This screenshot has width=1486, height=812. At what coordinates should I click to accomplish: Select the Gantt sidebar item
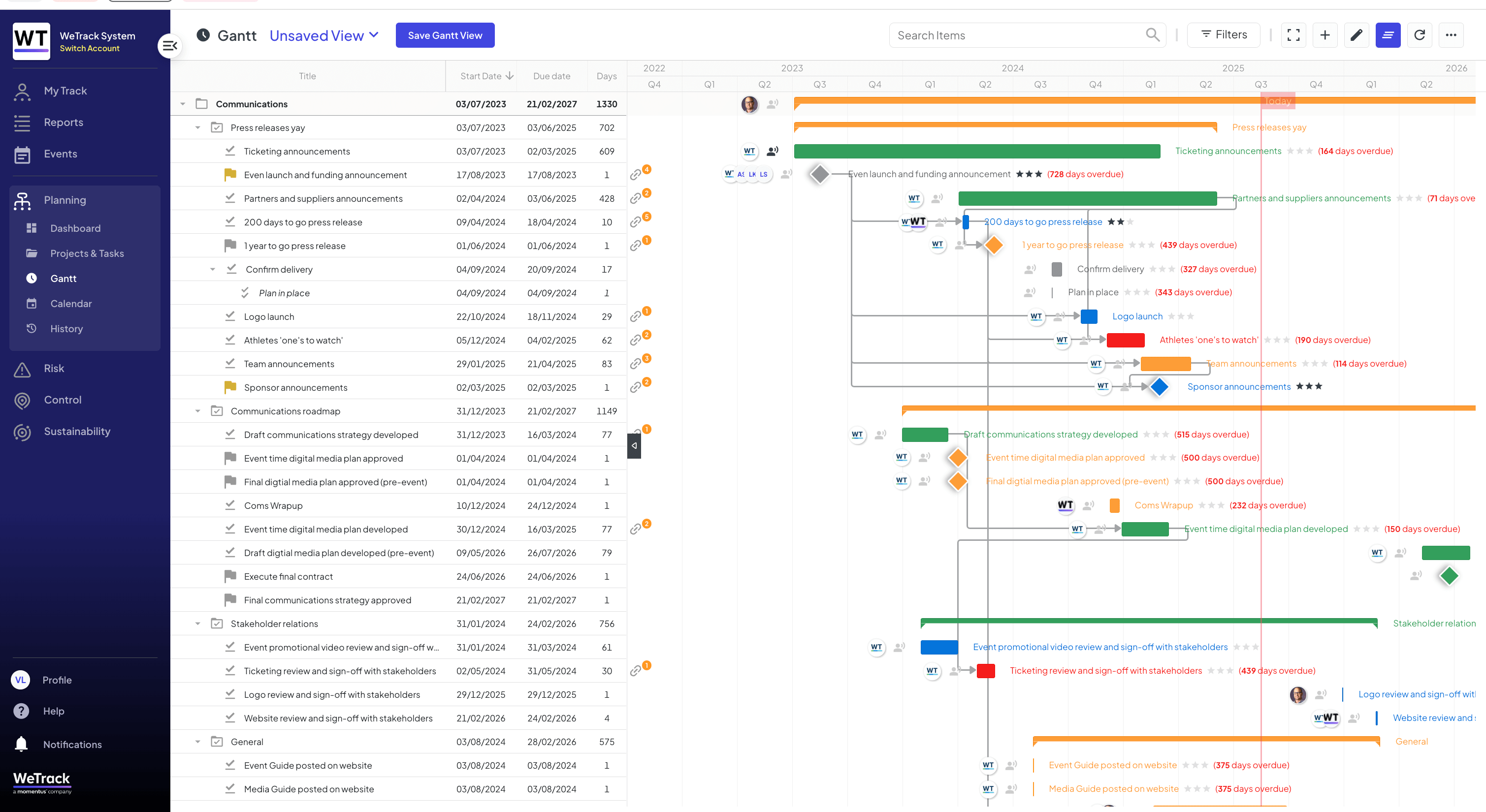click(63, 279)
